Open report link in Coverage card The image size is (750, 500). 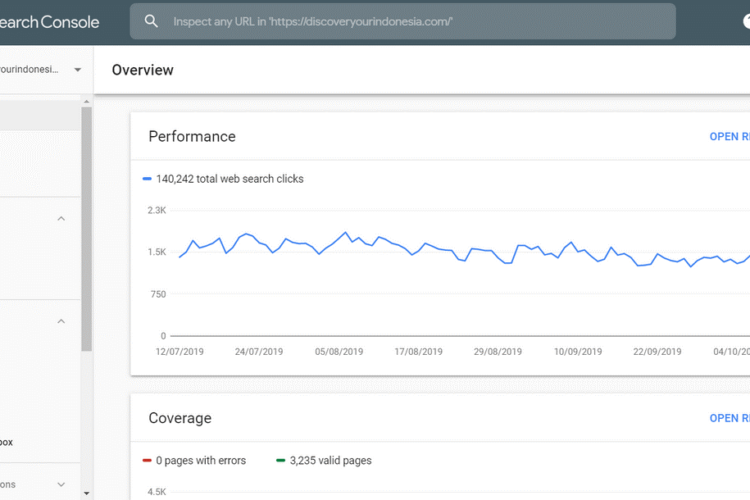[729, 418]
